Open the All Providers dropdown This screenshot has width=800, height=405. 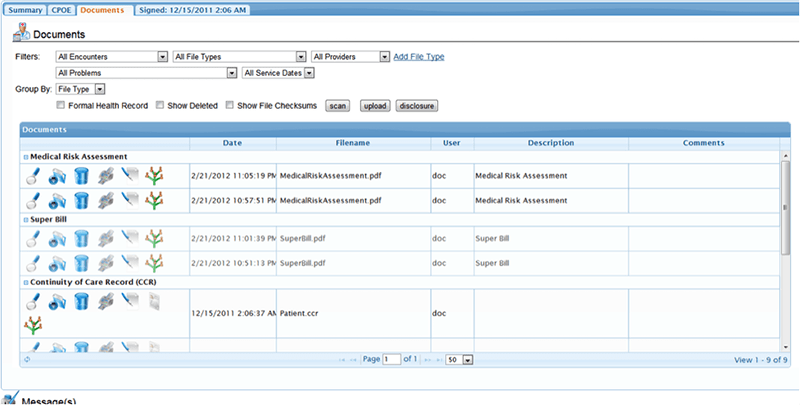(351, 57)
